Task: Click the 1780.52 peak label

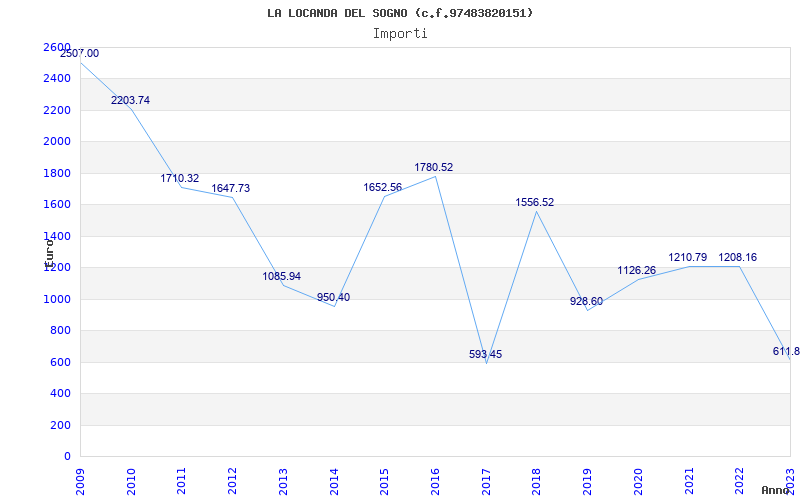Action: click(x=434, y=167)
